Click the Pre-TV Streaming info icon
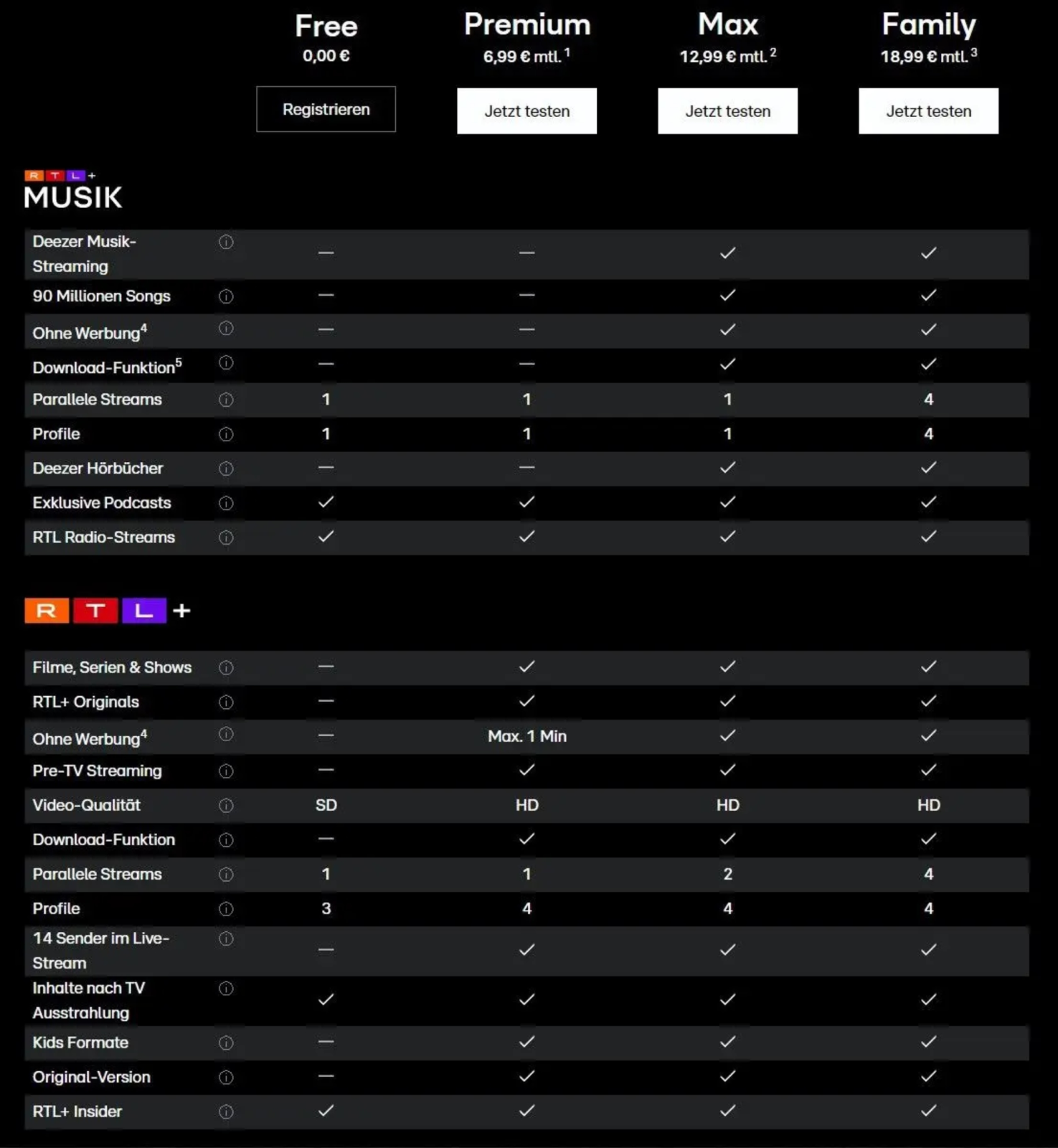Viewport: 1058px width, 1148px height. tap(226, 771)
